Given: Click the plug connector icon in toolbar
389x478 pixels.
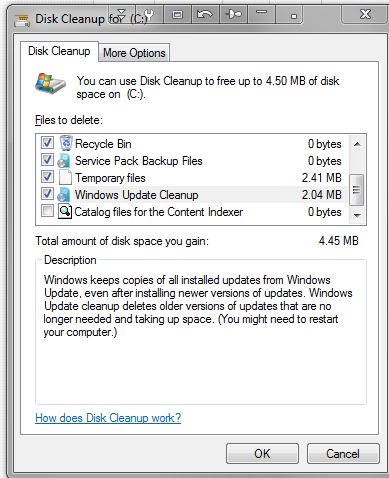Looking at the screenshot, I should pyautogui.click(x=233, y=14).
